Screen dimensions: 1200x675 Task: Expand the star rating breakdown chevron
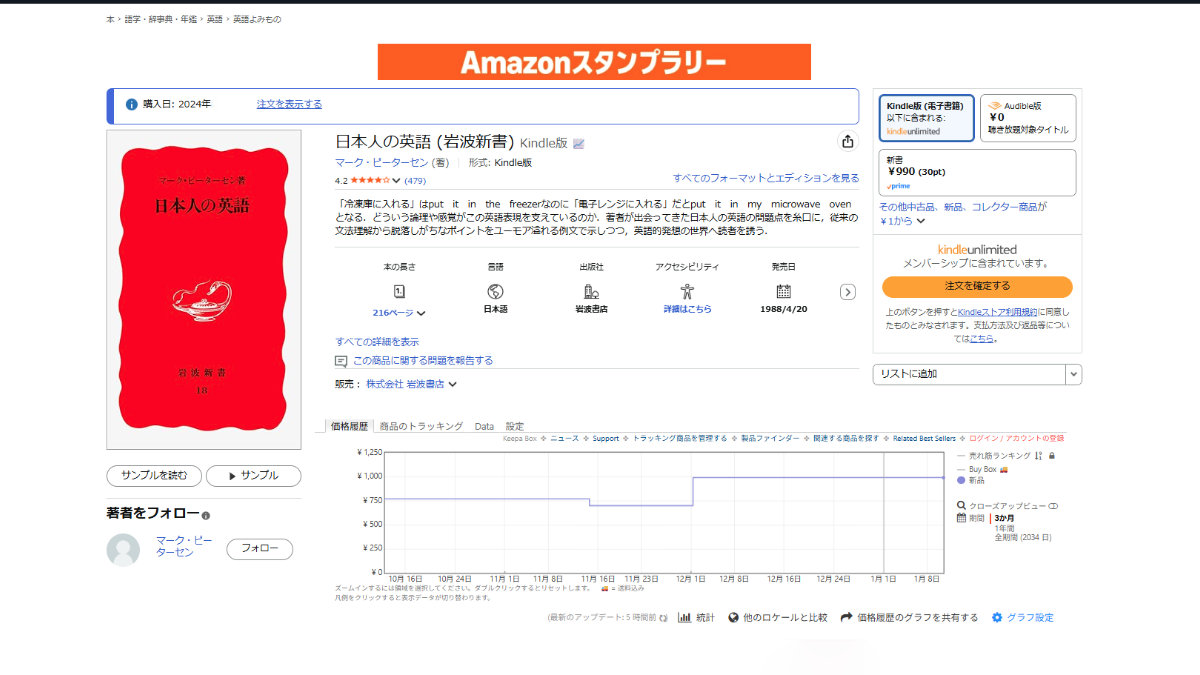pyautogui.click(x=397, y=181)
